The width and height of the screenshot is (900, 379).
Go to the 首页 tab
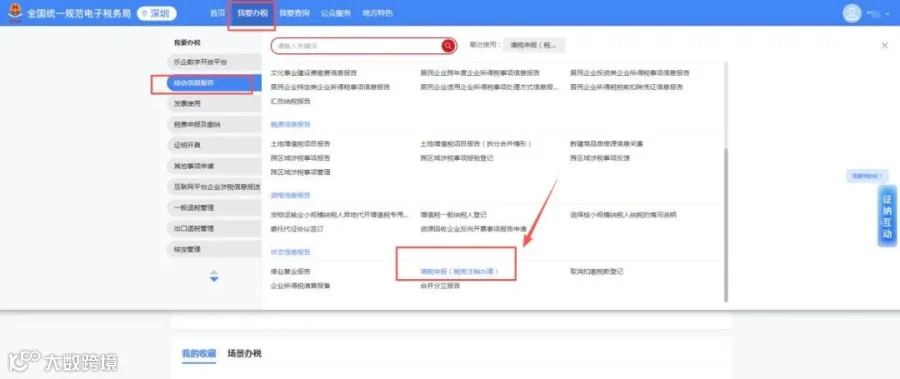coord(218,13)
